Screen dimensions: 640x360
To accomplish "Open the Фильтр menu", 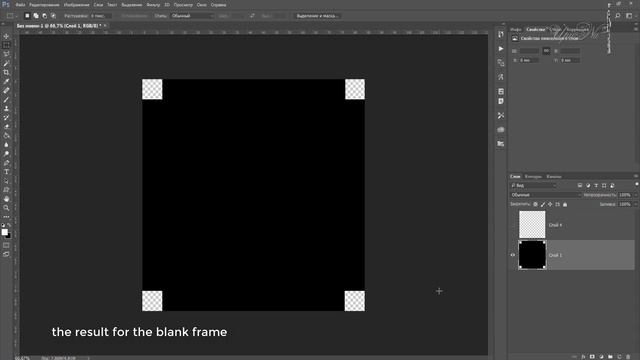I will point(153,5).
